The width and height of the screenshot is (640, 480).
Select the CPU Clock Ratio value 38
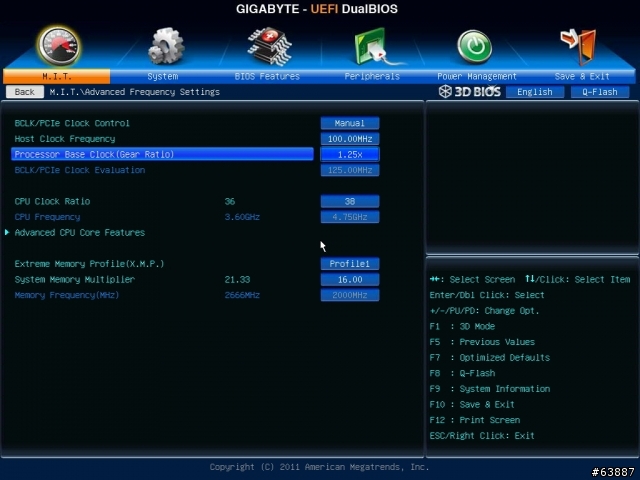coord(350,201)
